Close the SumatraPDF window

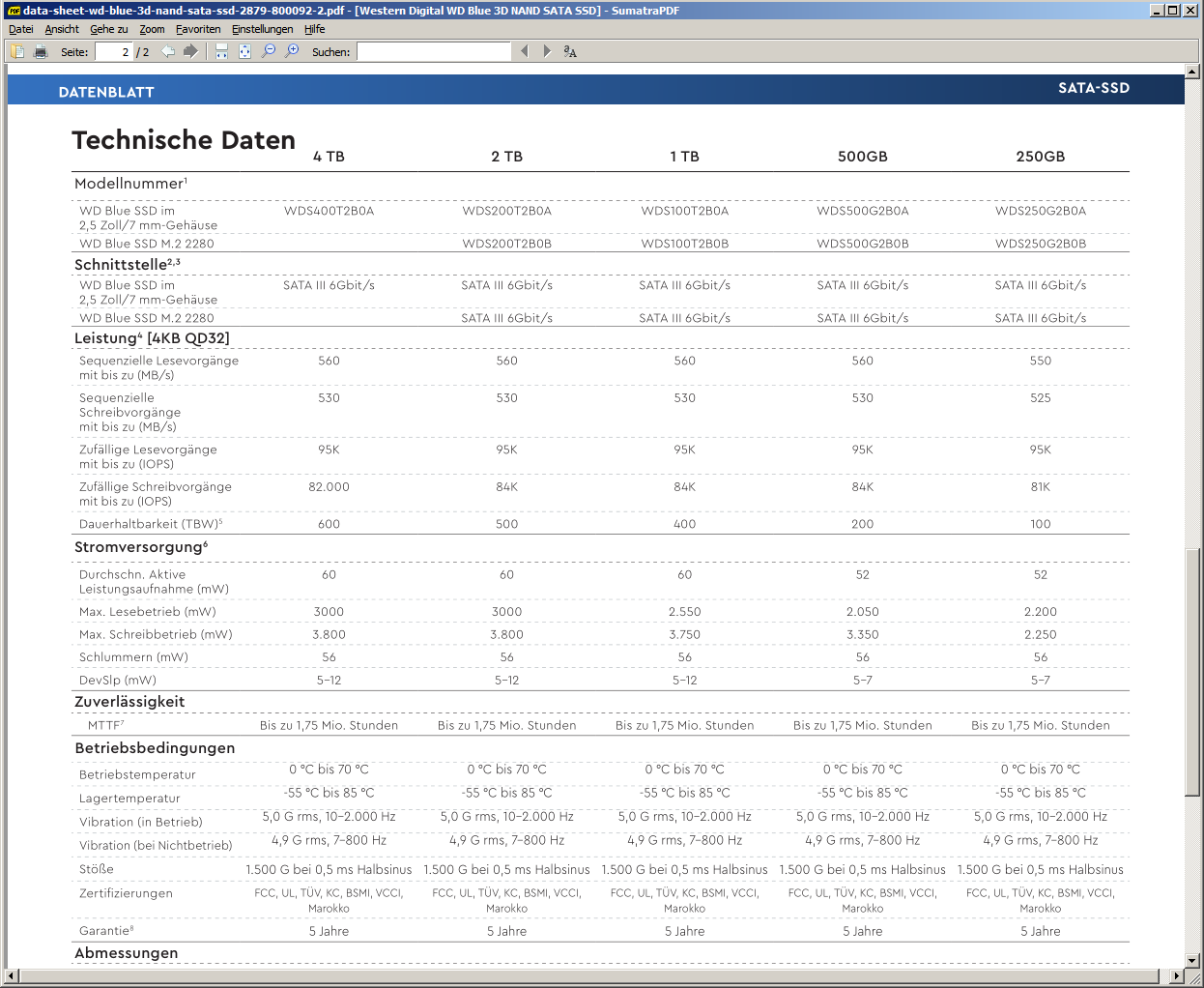tap(1190, 11)
